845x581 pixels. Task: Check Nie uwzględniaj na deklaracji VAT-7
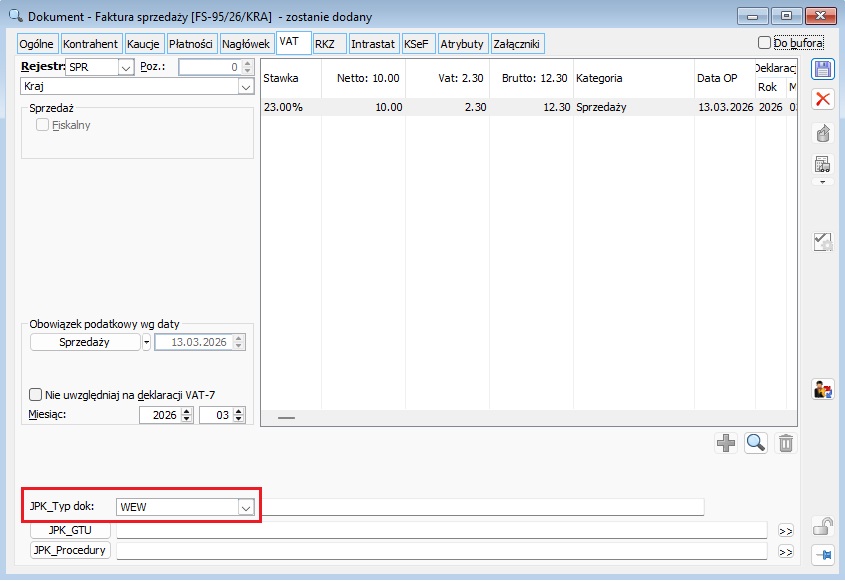(x=35, y=395)
